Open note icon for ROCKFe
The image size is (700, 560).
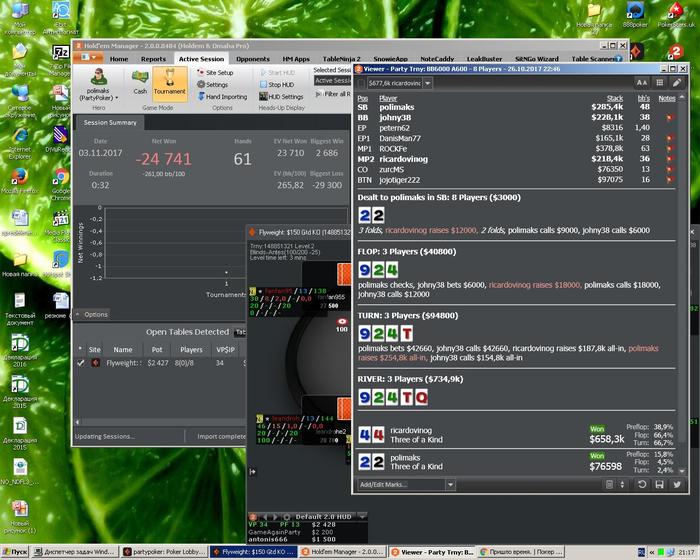point(669,149)
